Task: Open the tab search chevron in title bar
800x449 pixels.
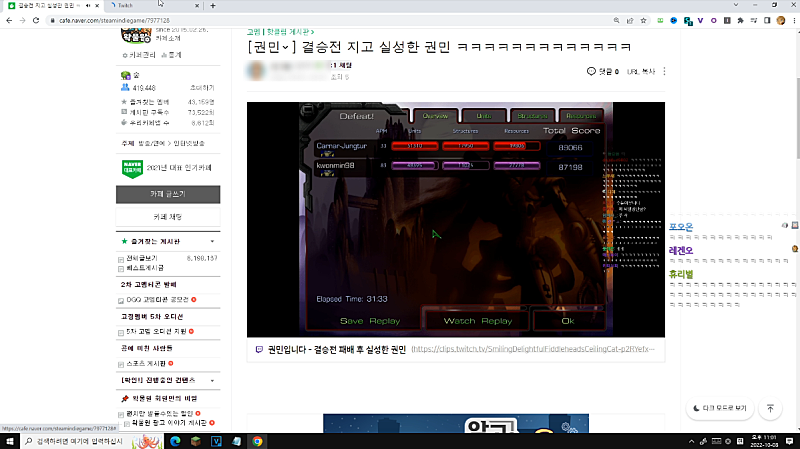Action: 736,5
